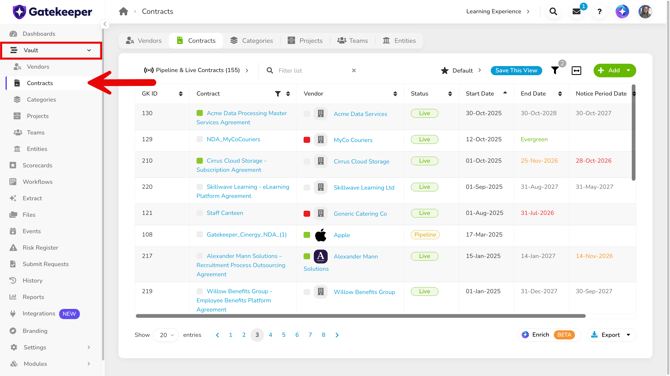This screenshot has width=670, height=376.
Task: Open the home breadcrumb icon
Action: (x=123, y=12)
